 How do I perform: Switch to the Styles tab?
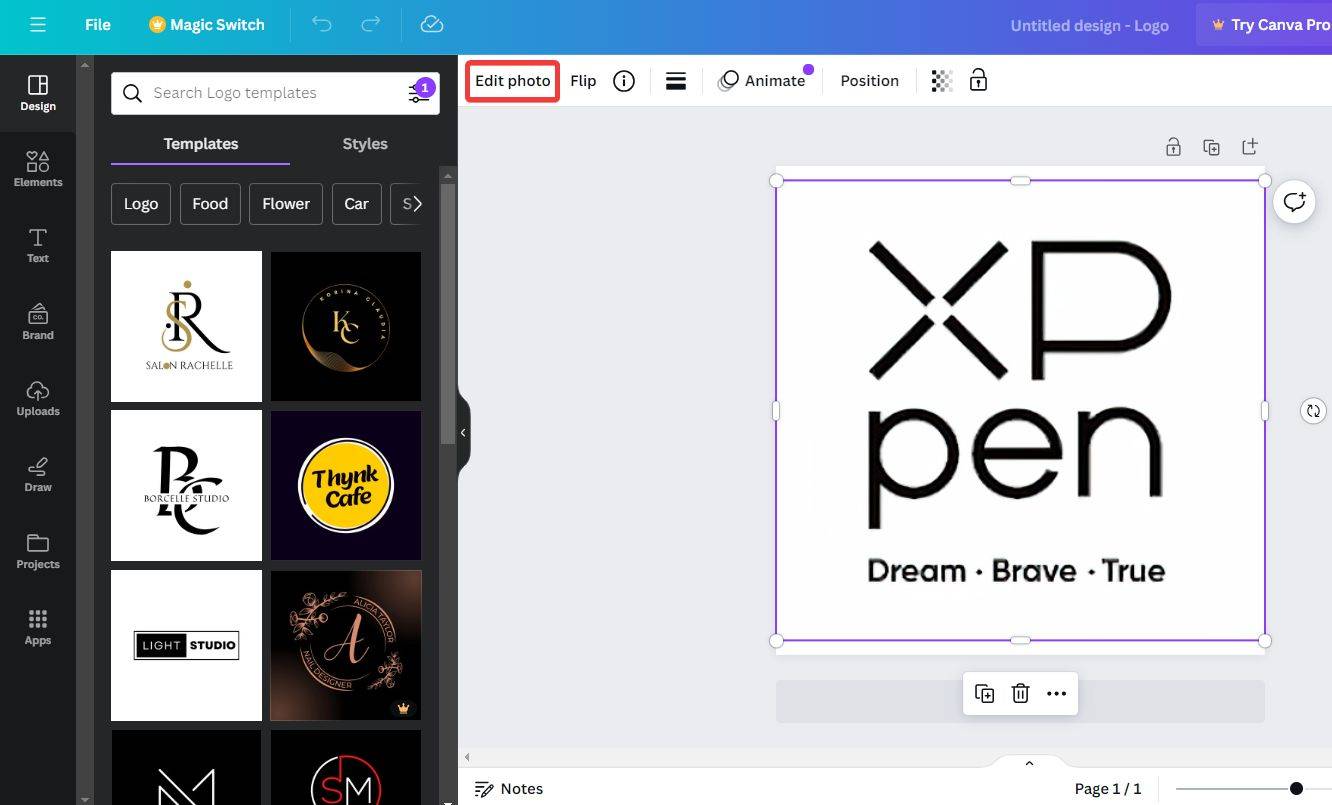click(x=365, y=144)
